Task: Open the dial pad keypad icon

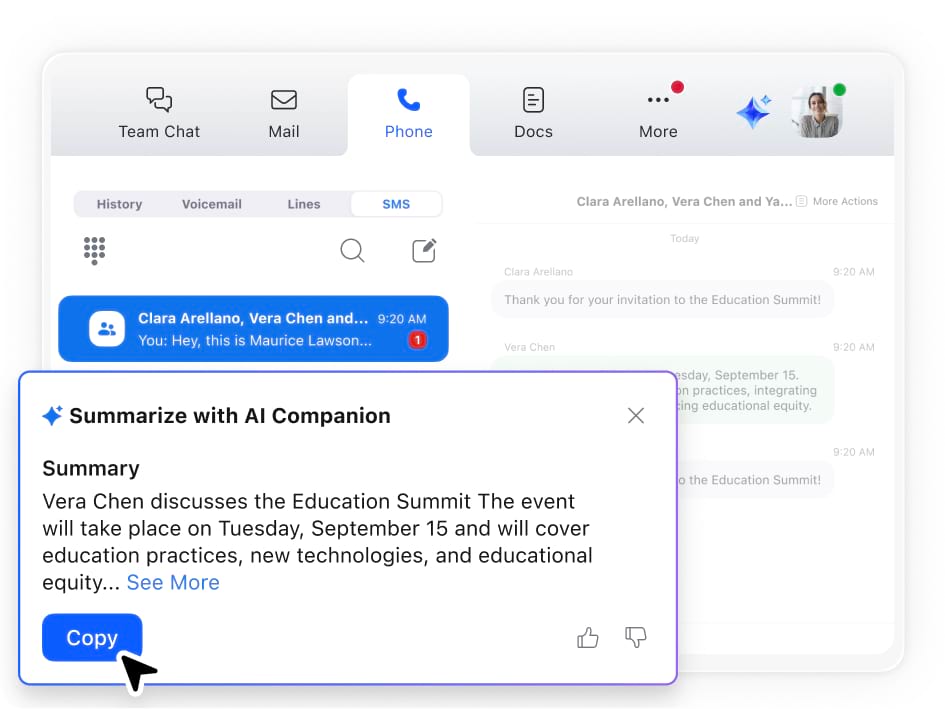Action: (x=95, y=250)
